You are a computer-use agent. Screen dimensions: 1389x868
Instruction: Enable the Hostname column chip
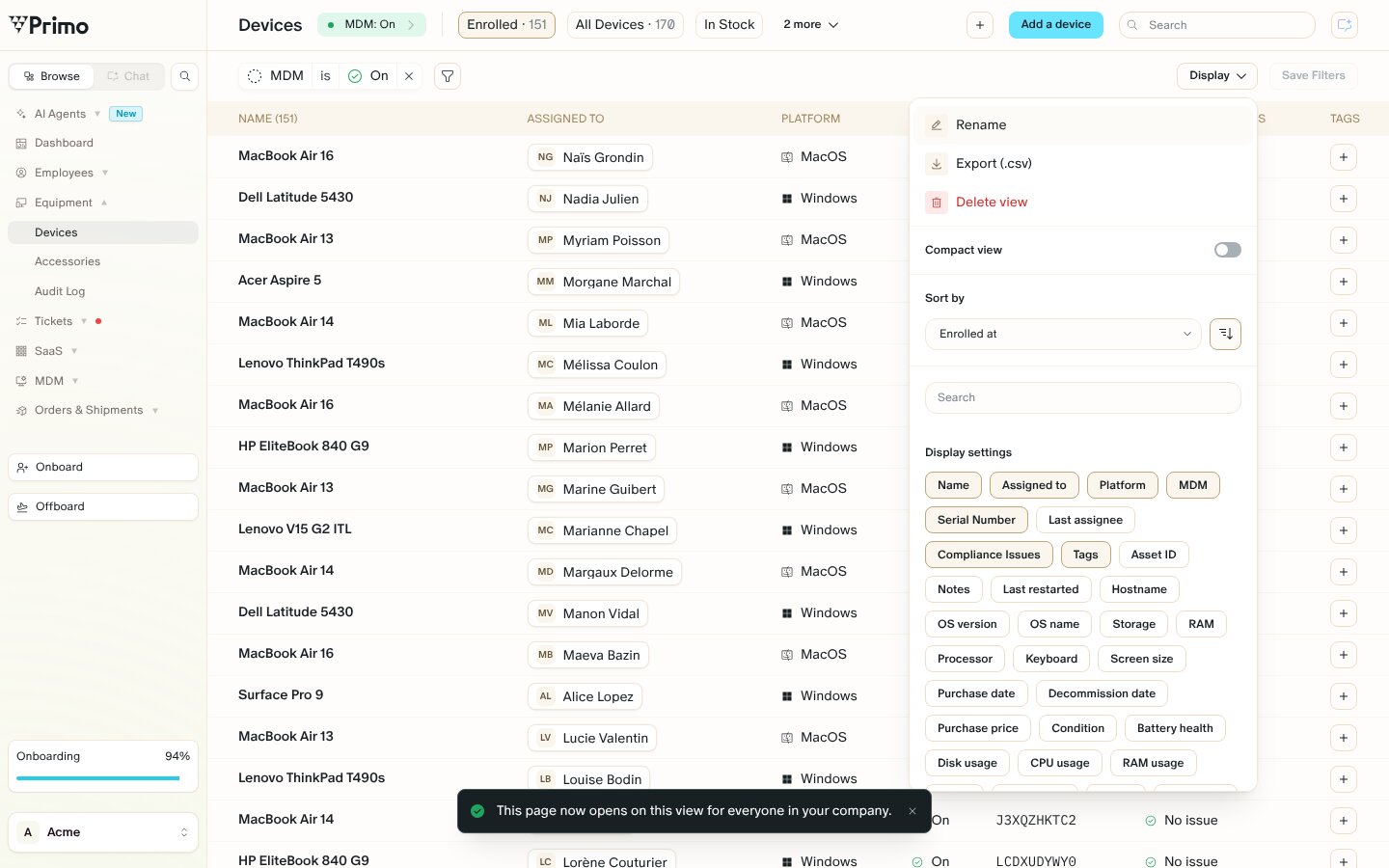(1139, 589)
